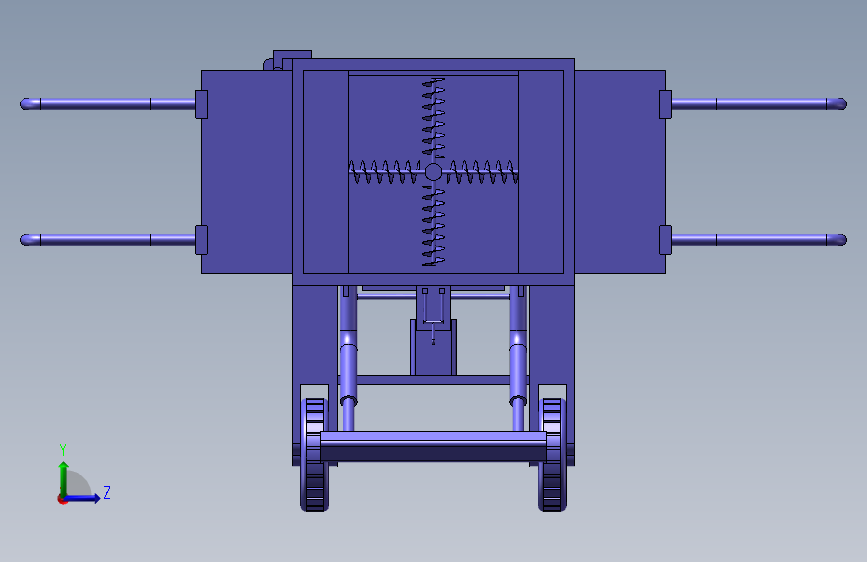Image resolution: width=867 pixels, height=562 pixels.
Task: Select the right side panel of the model
Action: click(x=620, y=172)
